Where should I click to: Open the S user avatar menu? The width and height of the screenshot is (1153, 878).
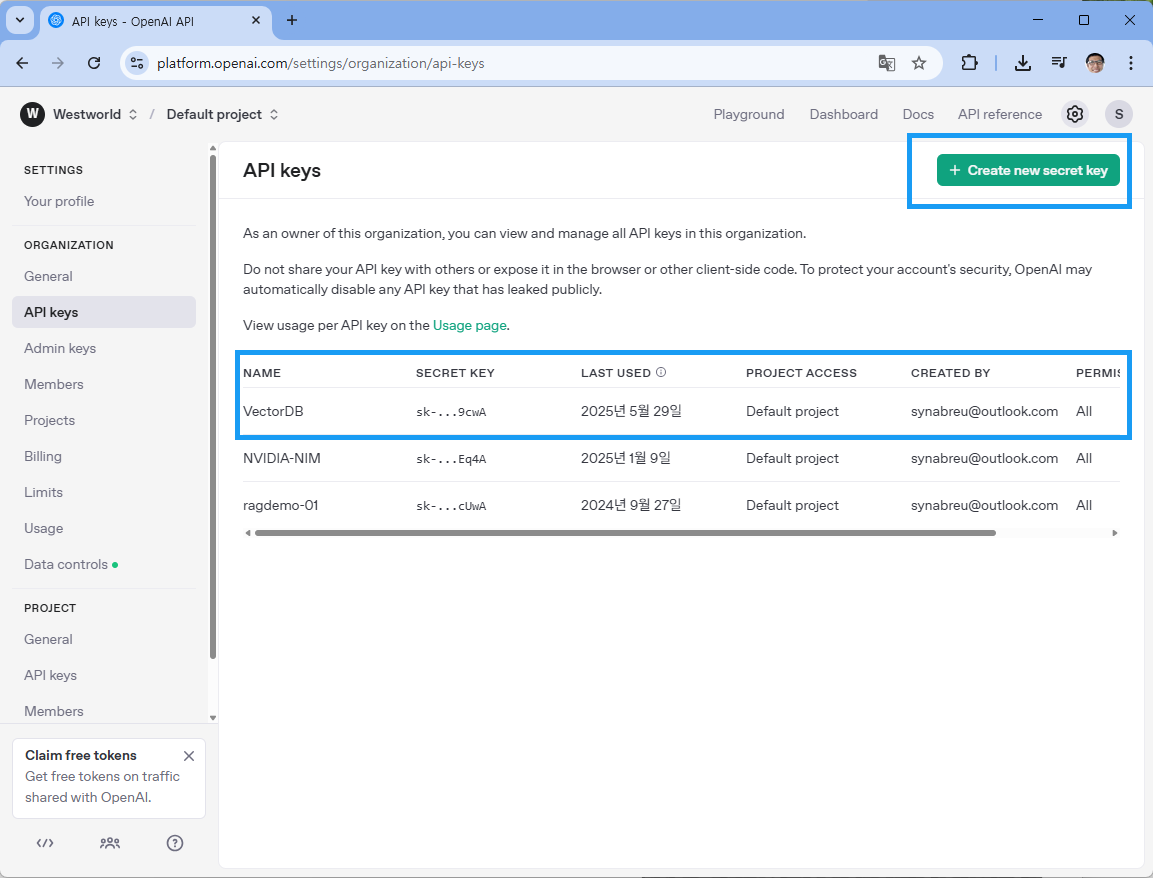[x=1118, y=114]
